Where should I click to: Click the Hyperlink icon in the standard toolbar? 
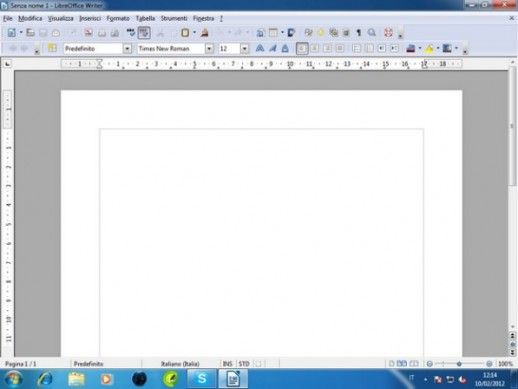(x=260, y=33)
